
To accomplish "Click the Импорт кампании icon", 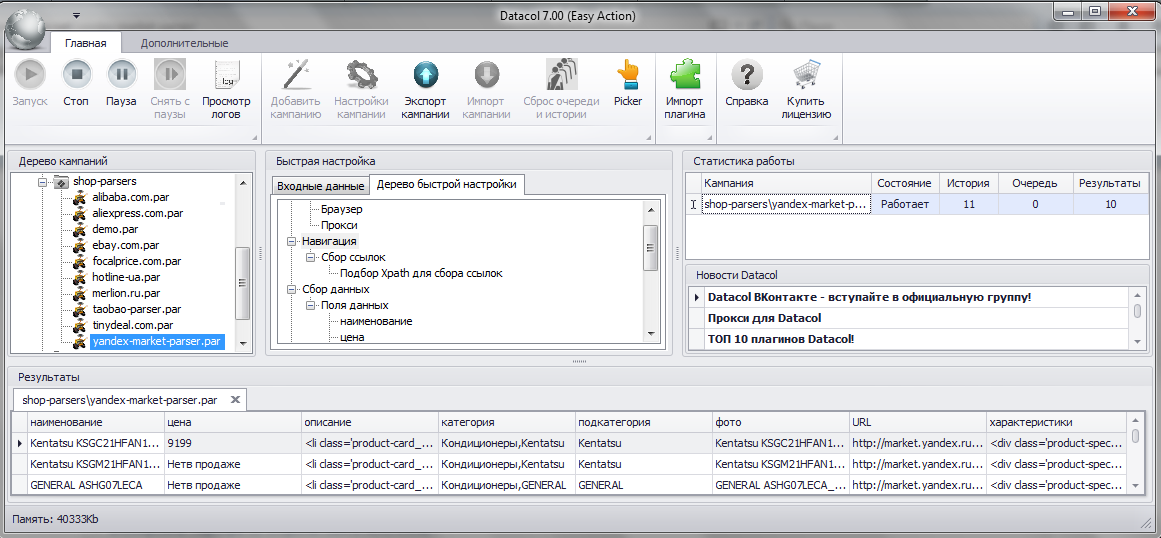I will tap(487, 75).
